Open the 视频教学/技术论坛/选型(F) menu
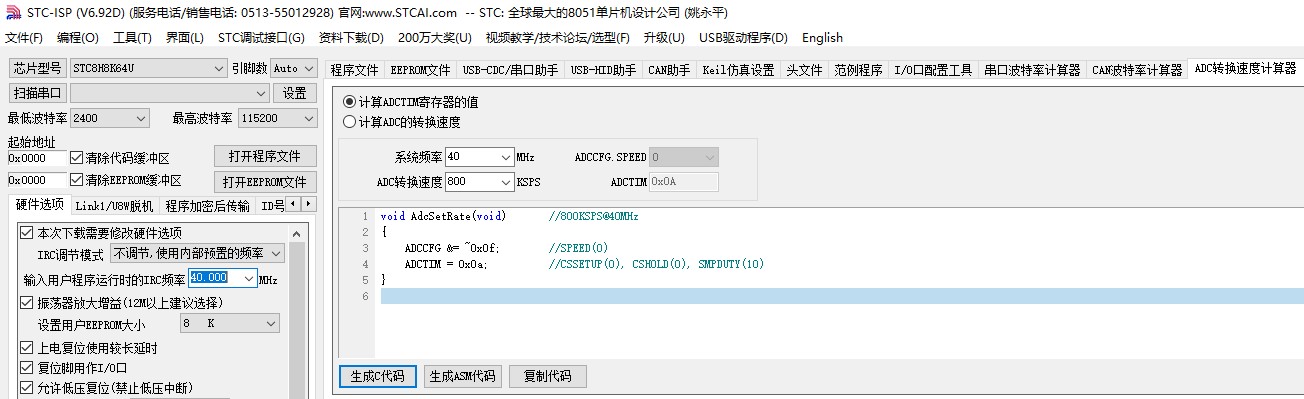The width and height of the screenshot is (1304, 399). [x=558, y=38]
